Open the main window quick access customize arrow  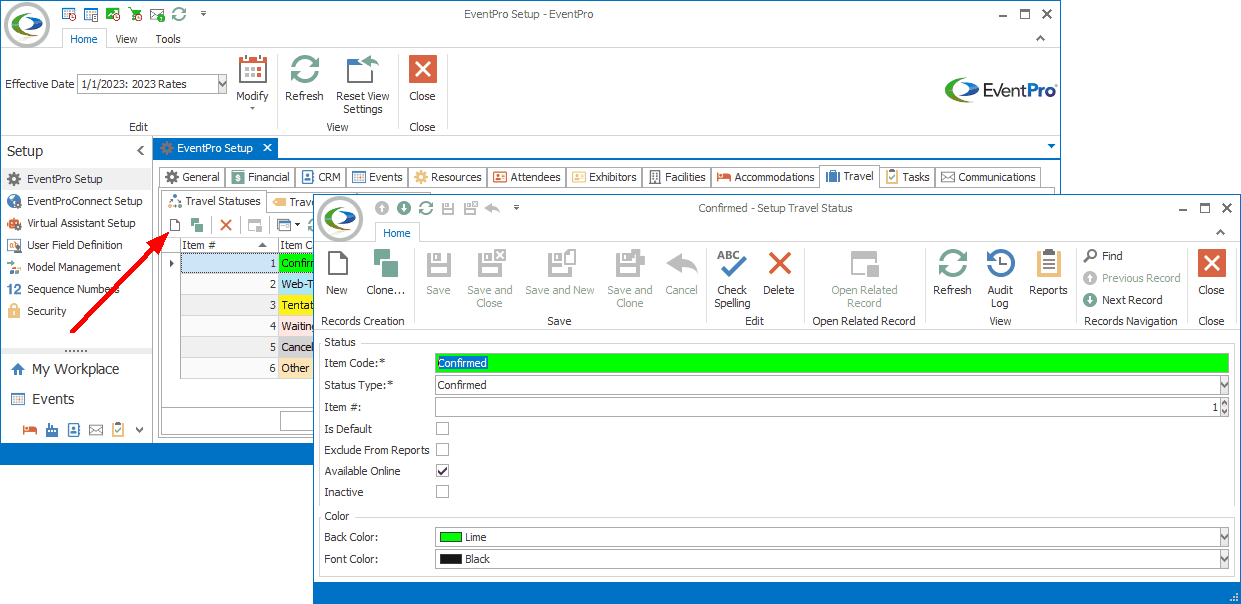[x=204, y=14]
